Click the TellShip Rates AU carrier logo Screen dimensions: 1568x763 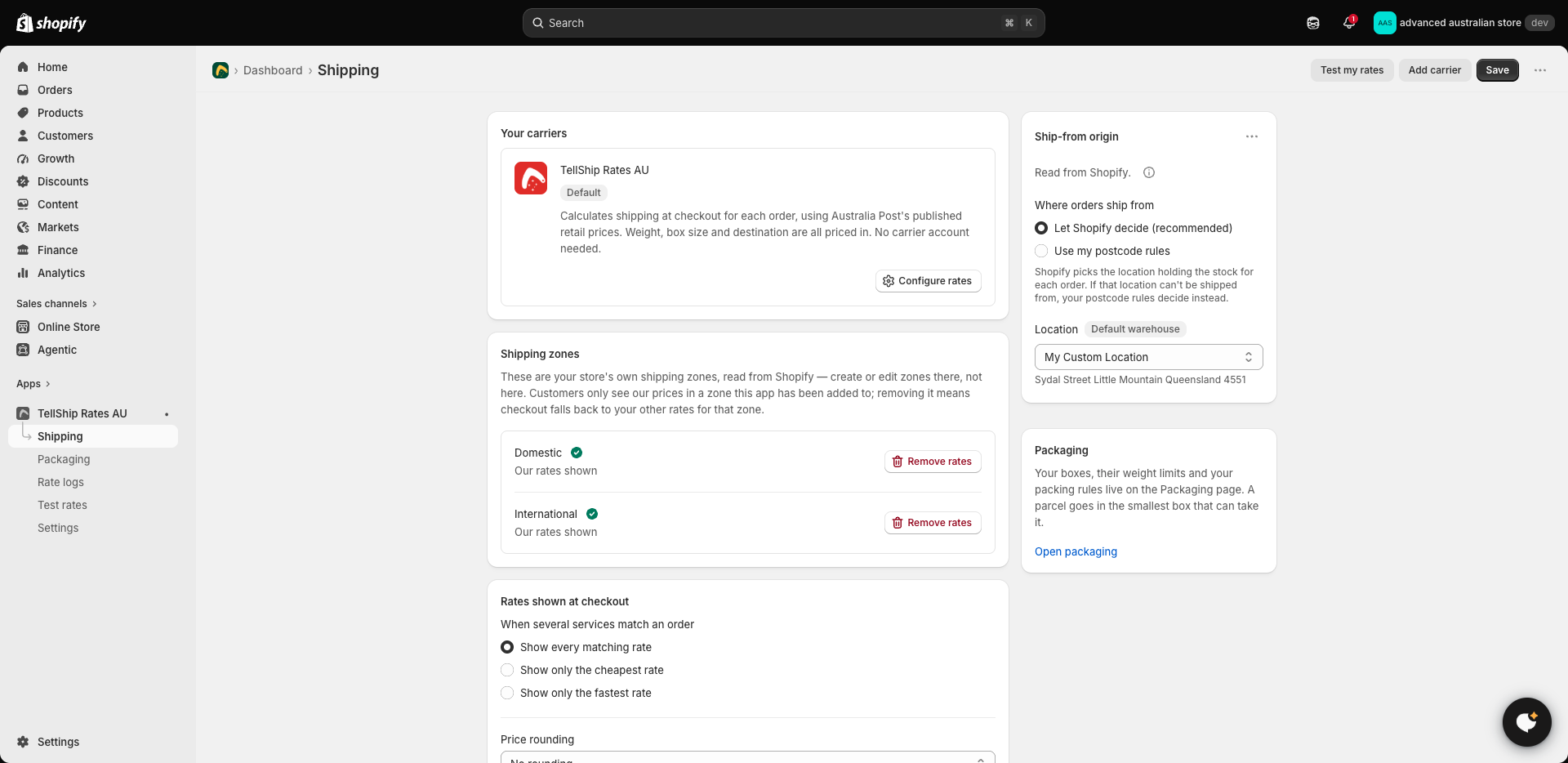pos(531,178)
